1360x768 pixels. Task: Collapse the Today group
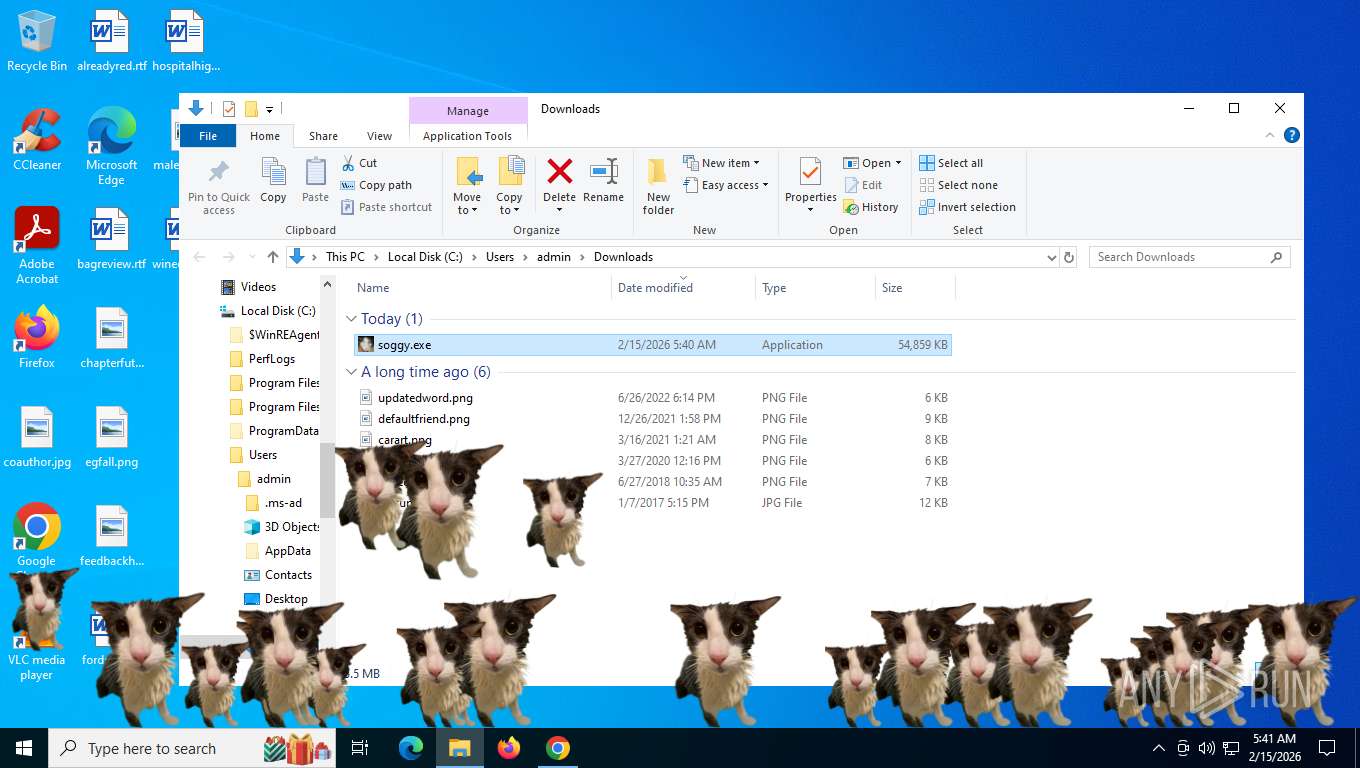pos(351,319)
